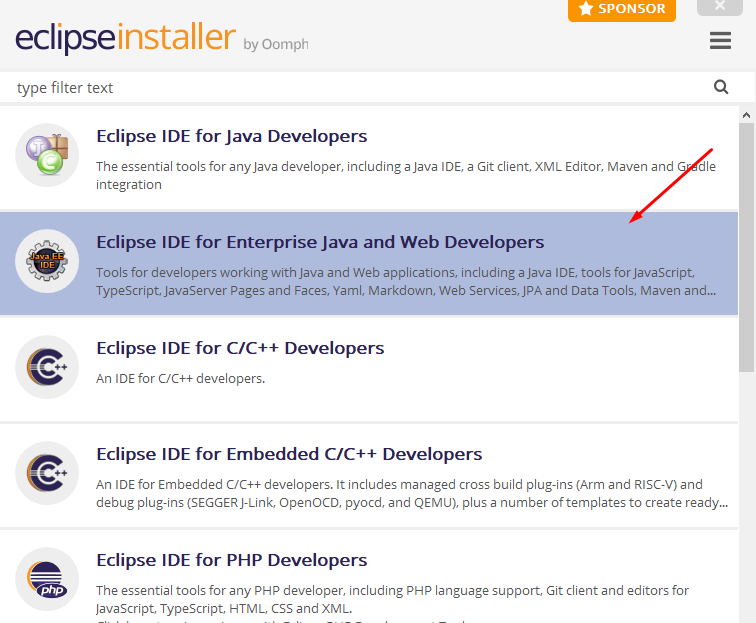The height and width of the screenshot is (623, 756).
Task: Select Eclipse IDE for Embedded C/C++ Developers title
Action: [x=289, y=454]
